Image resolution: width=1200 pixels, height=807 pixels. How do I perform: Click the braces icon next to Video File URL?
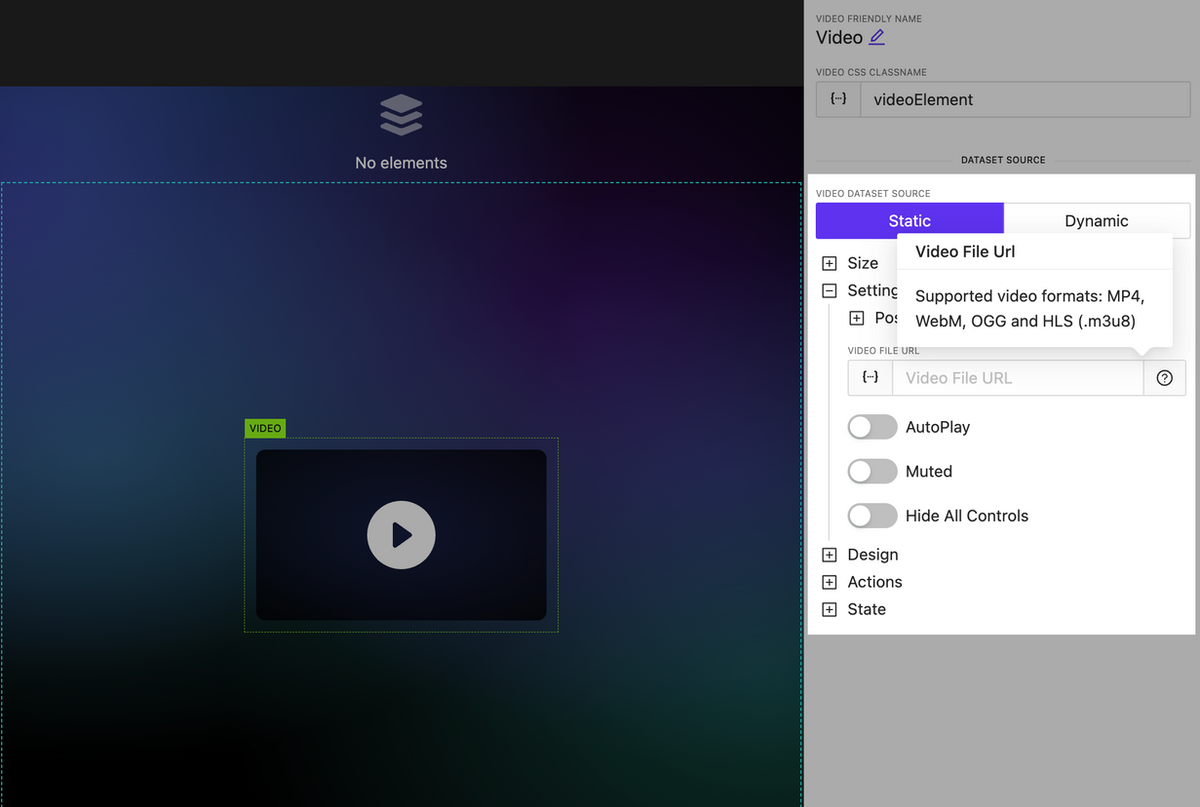(870, 378)
